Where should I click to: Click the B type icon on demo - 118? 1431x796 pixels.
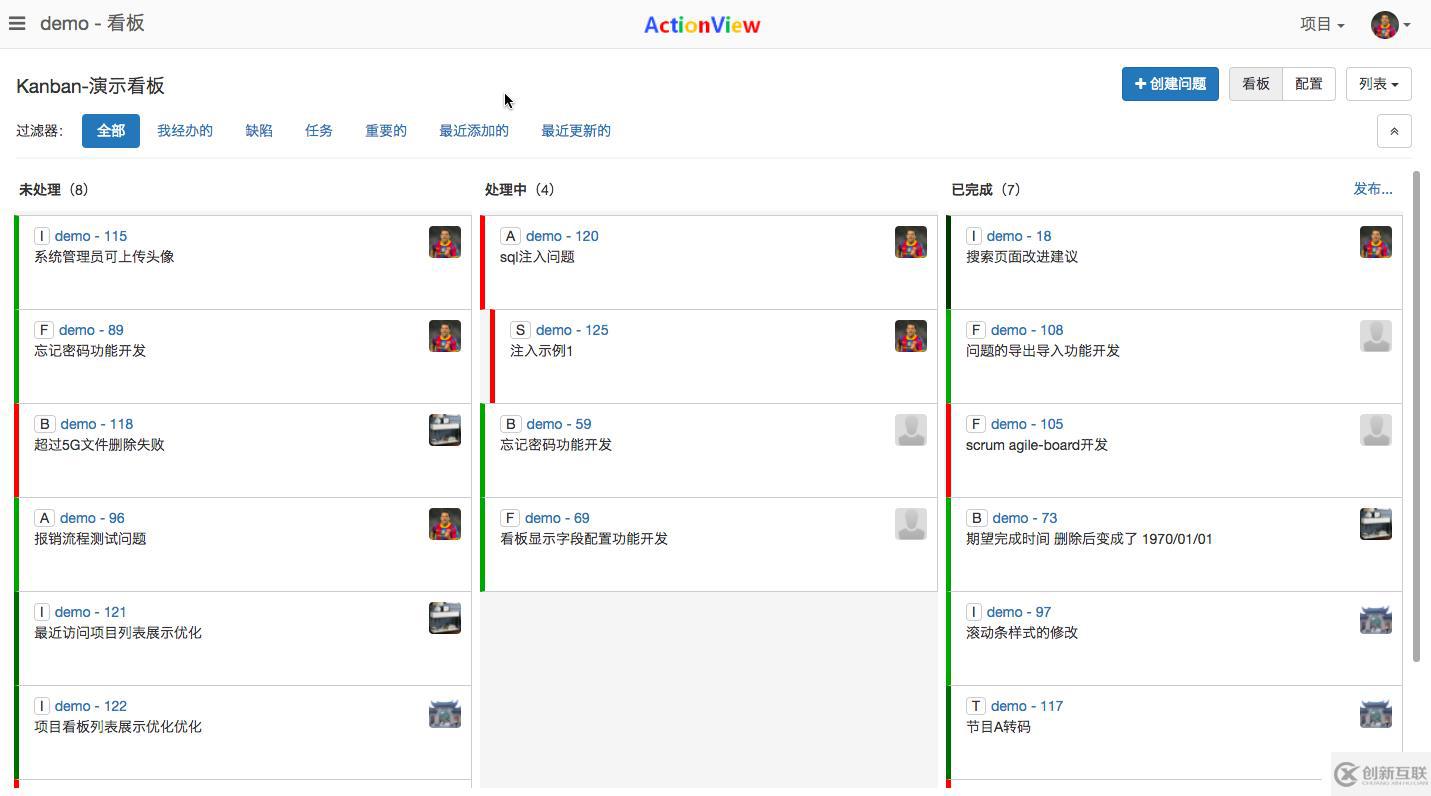tap(44, 424)
